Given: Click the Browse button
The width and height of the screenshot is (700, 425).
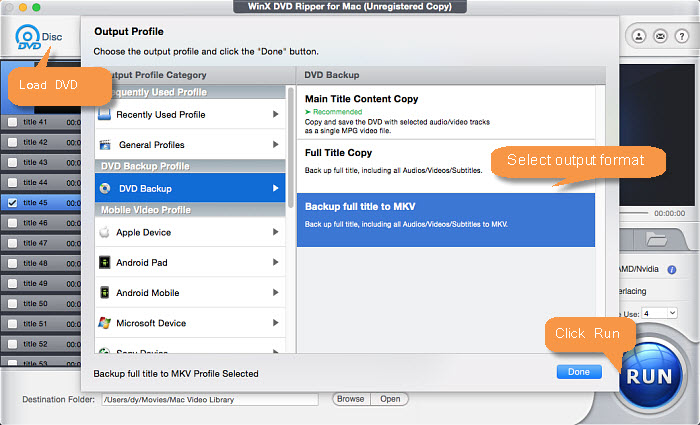Looking at the screenshot, I should tap(351, 399).
